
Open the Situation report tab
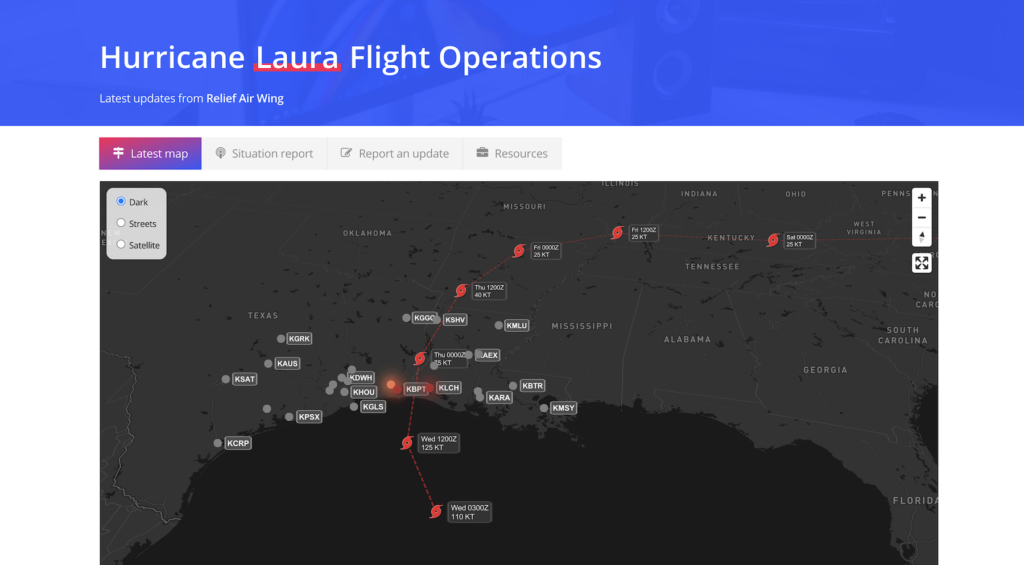264,154
